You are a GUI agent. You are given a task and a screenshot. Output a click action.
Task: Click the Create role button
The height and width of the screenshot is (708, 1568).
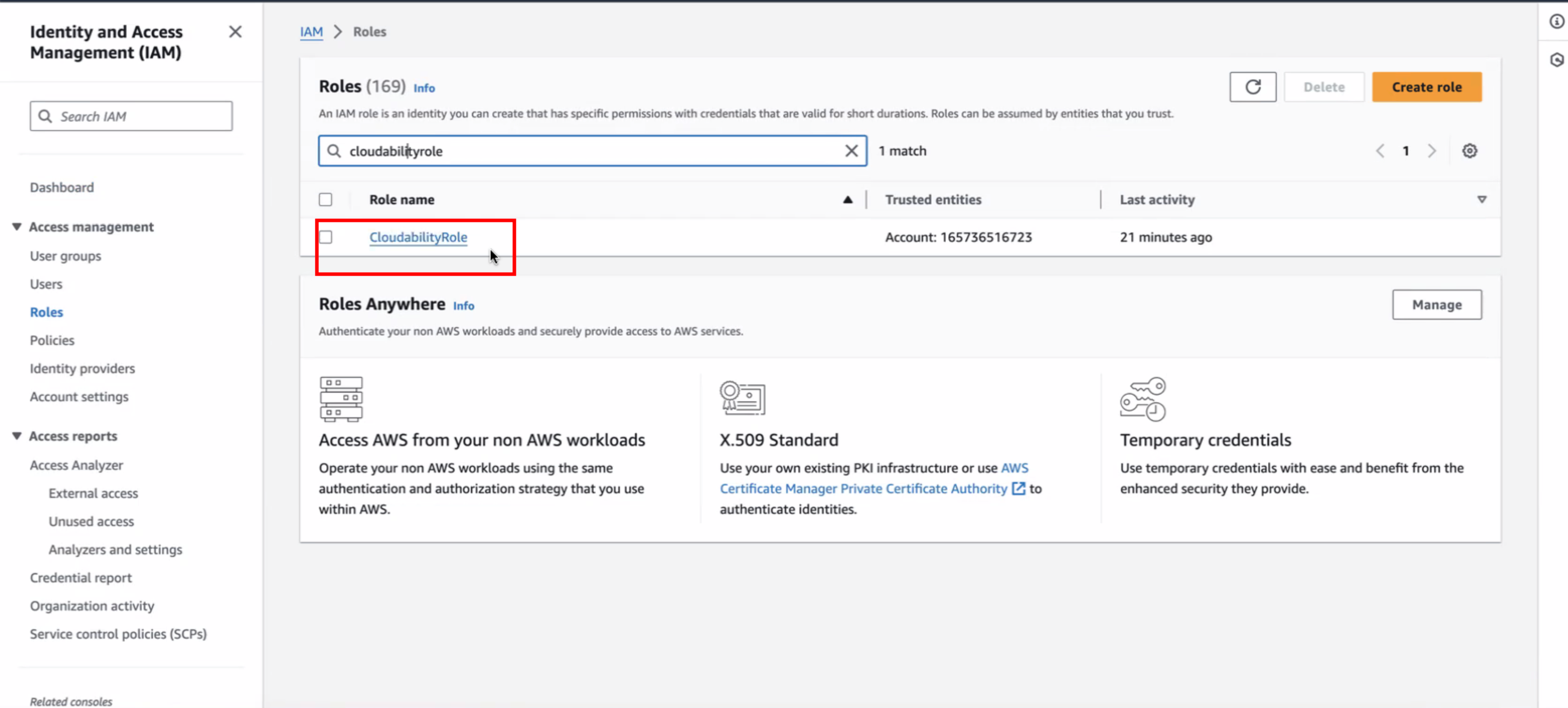(1426, 87)
